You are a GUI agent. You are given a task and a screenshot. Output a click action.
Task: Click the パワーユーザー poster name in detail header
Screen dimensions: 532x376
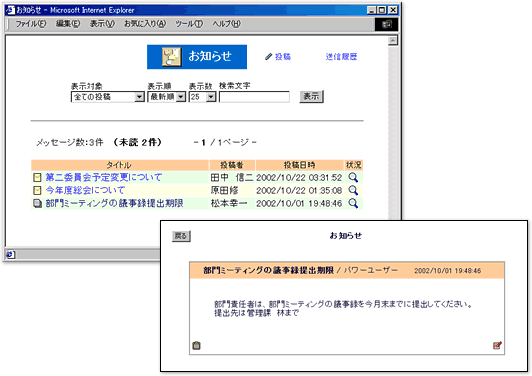point(370,270)
